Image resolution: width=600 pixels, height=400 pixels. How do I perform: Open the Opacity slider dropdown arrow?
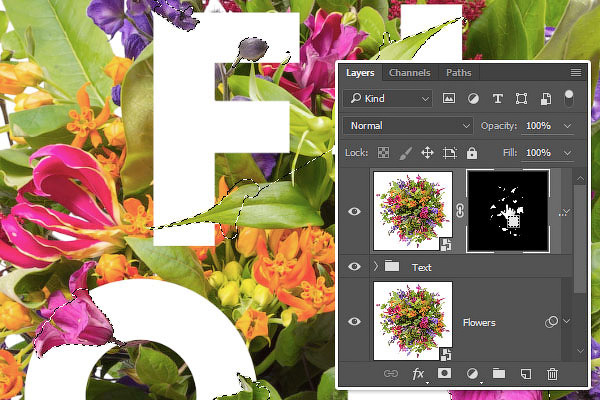point(567,126)
